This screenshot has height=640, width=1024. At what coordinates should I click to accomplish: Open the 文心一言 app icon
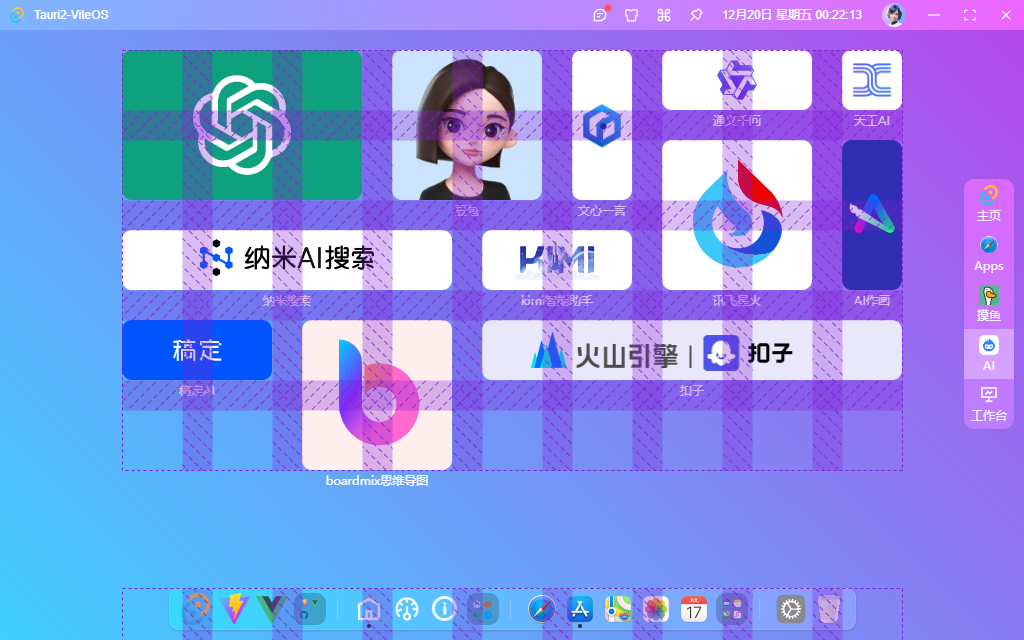coord(601,125)
